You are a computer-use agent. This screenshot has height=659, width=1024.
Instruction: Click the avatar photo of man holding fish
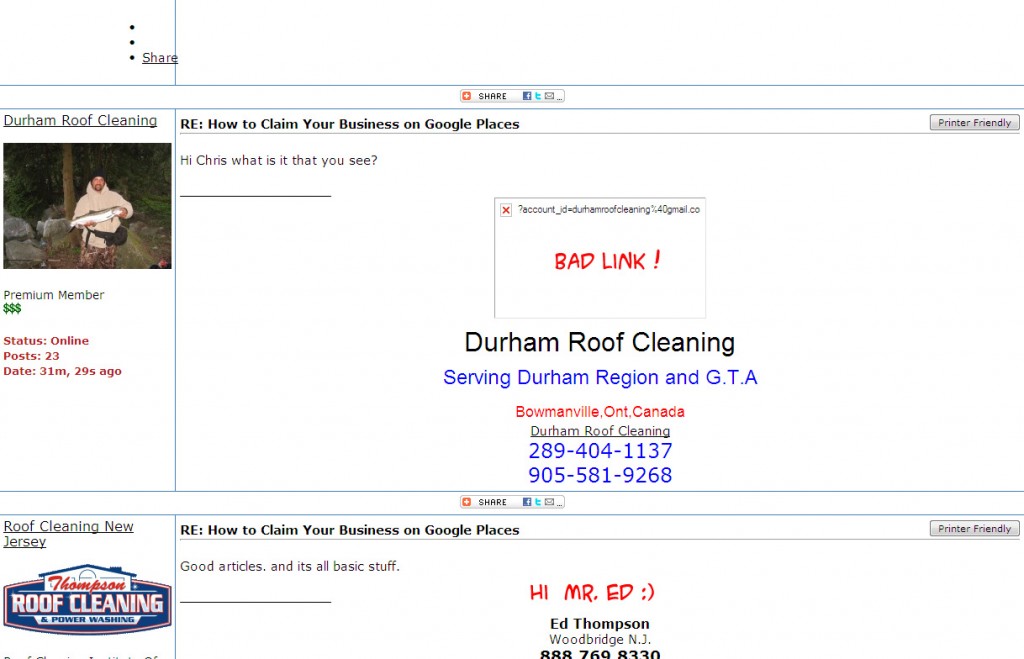(87, 206)
